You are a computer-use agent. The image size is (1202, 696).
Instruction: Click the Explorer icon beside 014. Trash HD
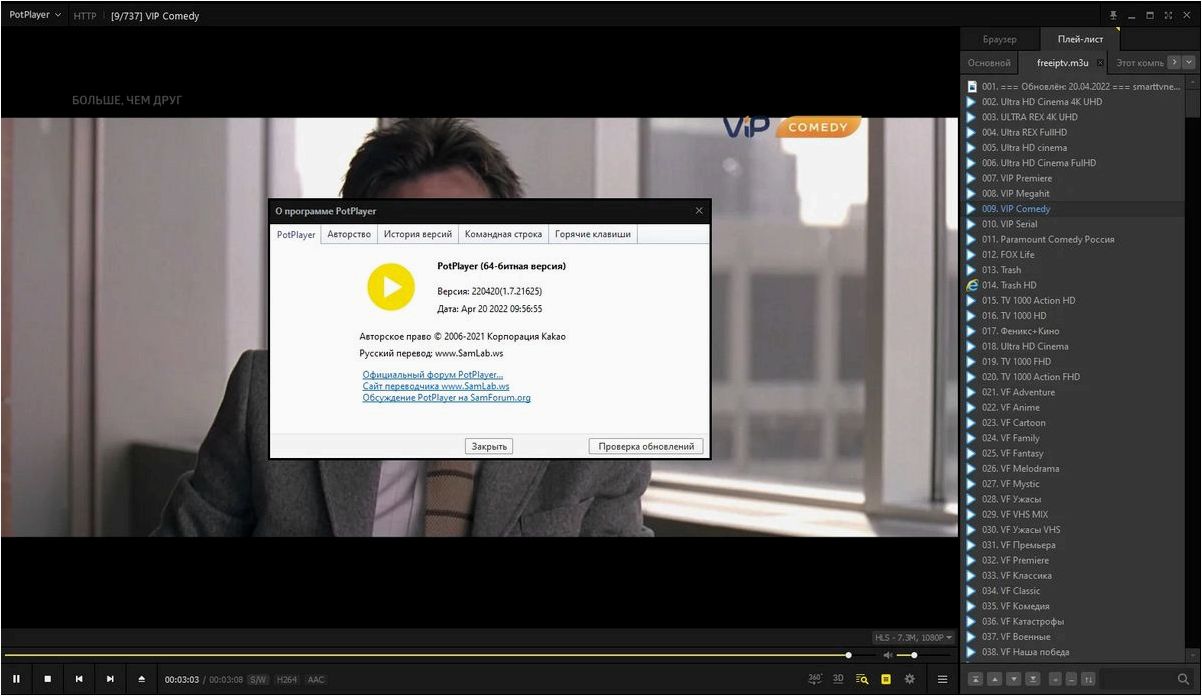pyautogui.click(x=971, y=285)
